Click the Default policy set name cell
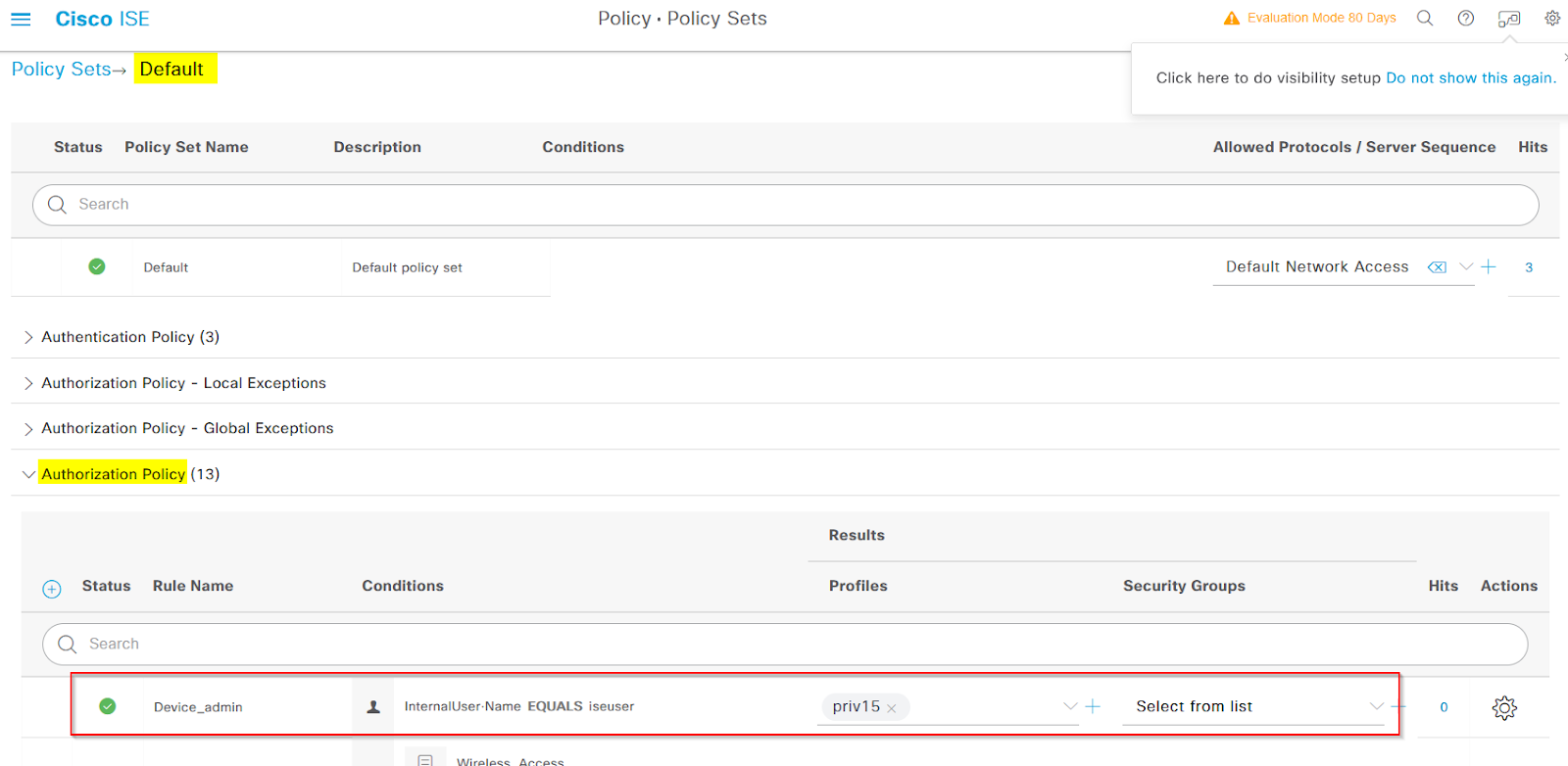The height and width of the screenshot is (766, 1568). click(166, 267)
